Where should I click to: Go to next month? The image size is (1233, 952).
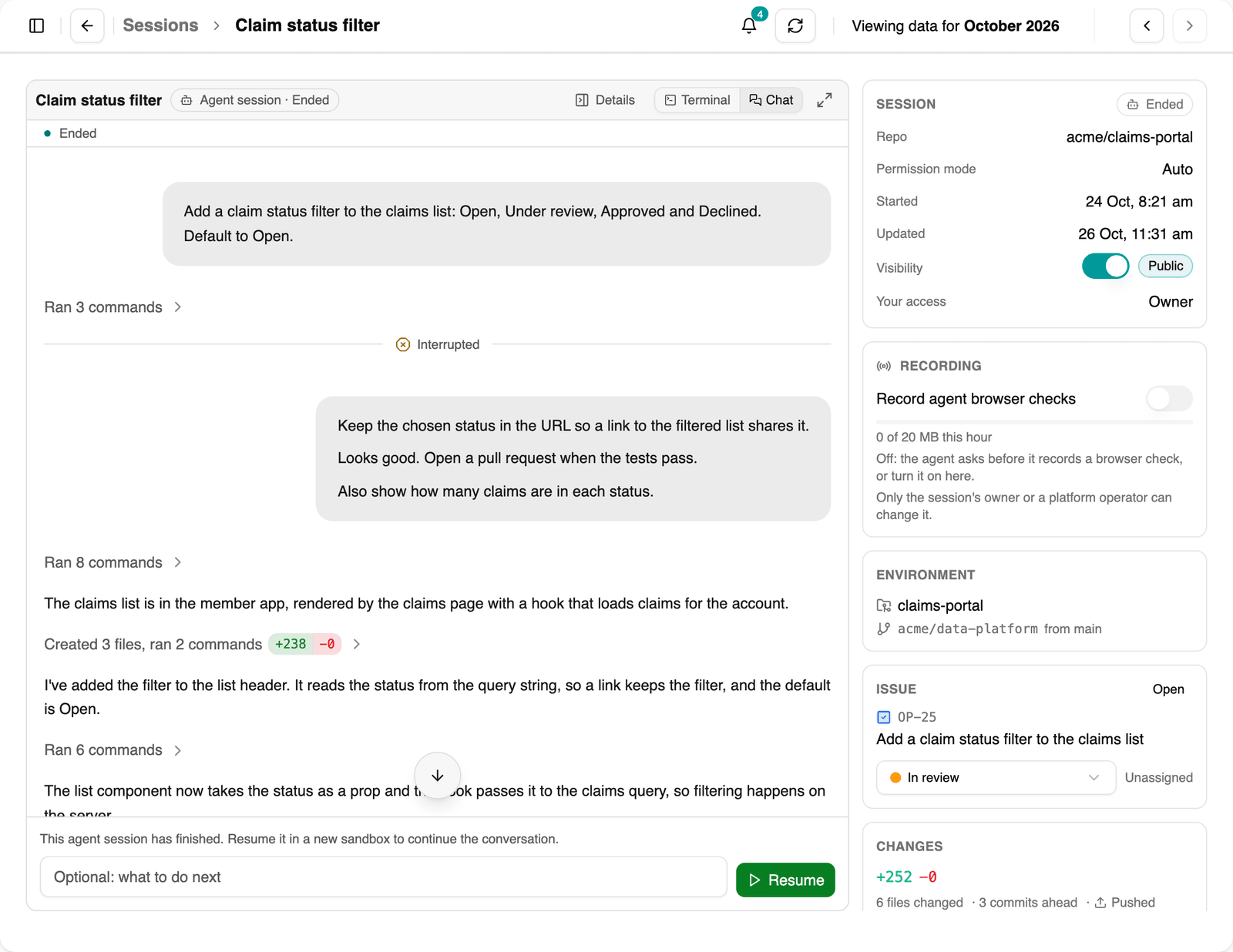(1190, 25)
